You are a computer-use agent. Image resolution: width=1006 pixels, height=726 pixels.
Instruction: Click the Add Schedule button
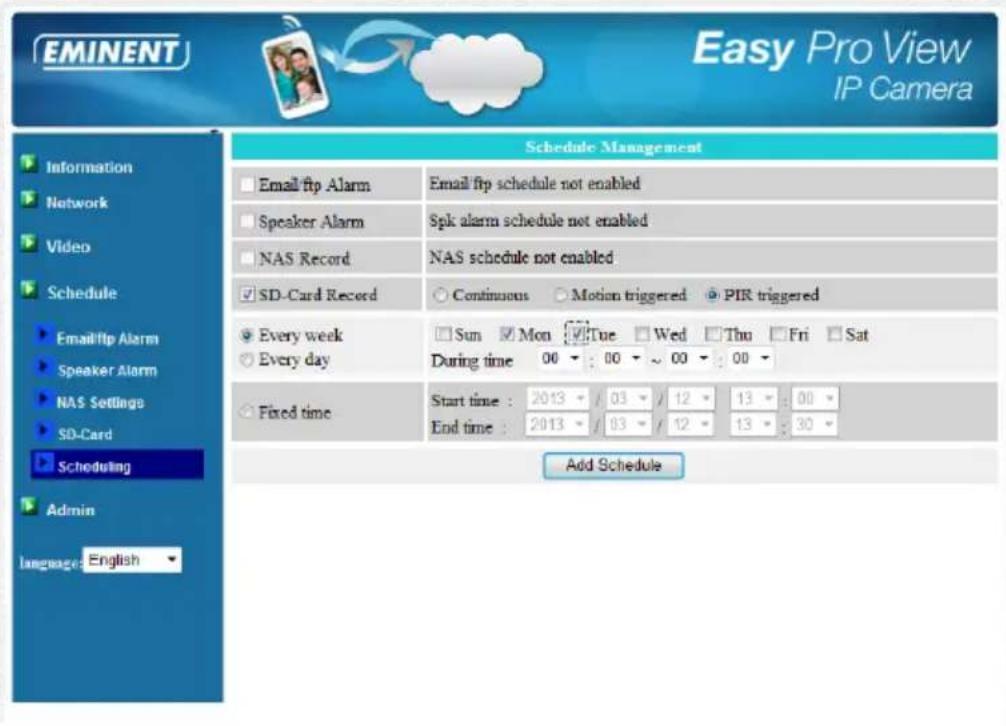[613, 466]
